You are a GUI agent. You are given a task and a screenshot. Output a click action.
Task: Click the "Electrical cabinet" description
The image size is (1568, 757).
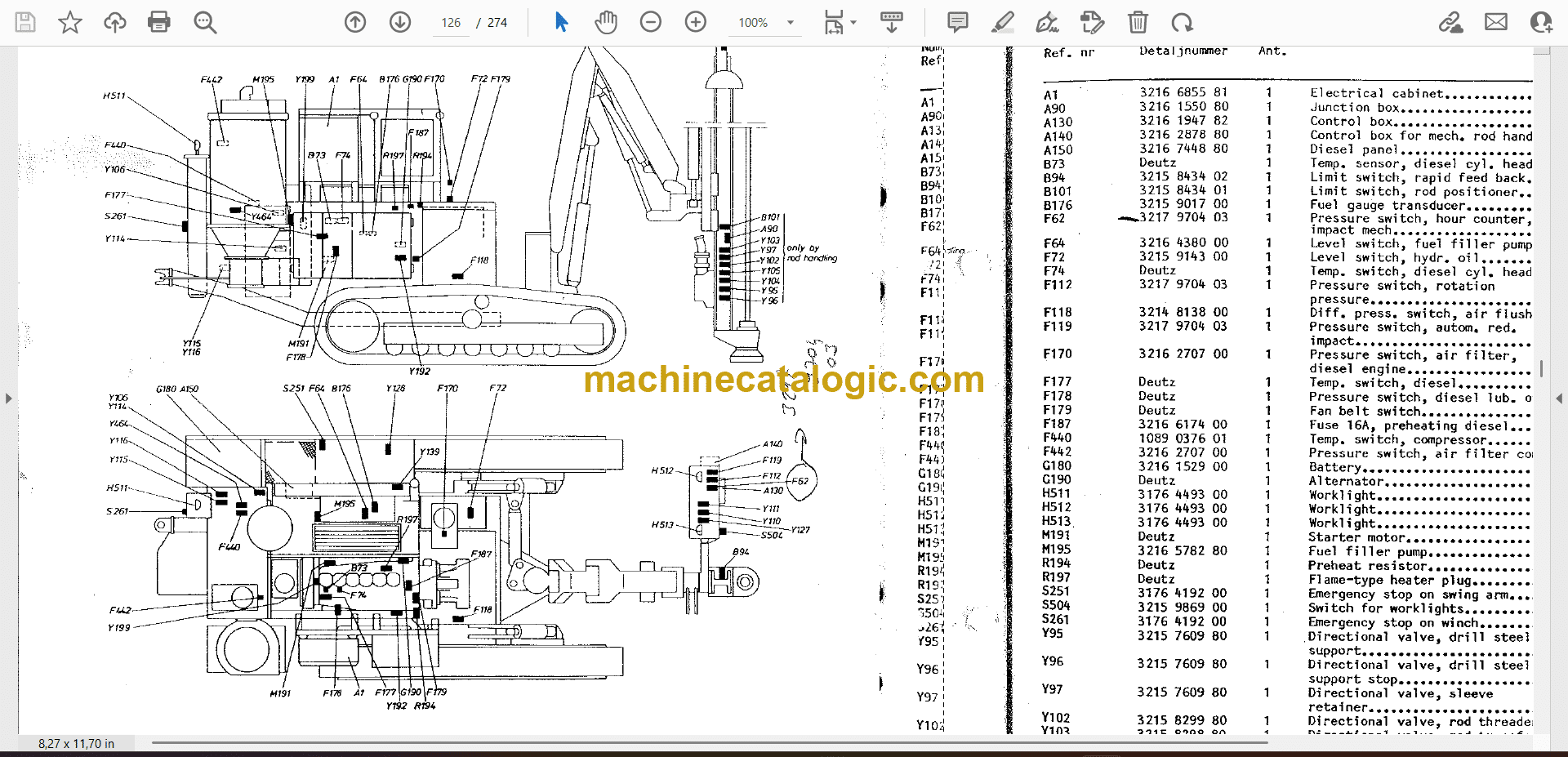pos(1377,93)
